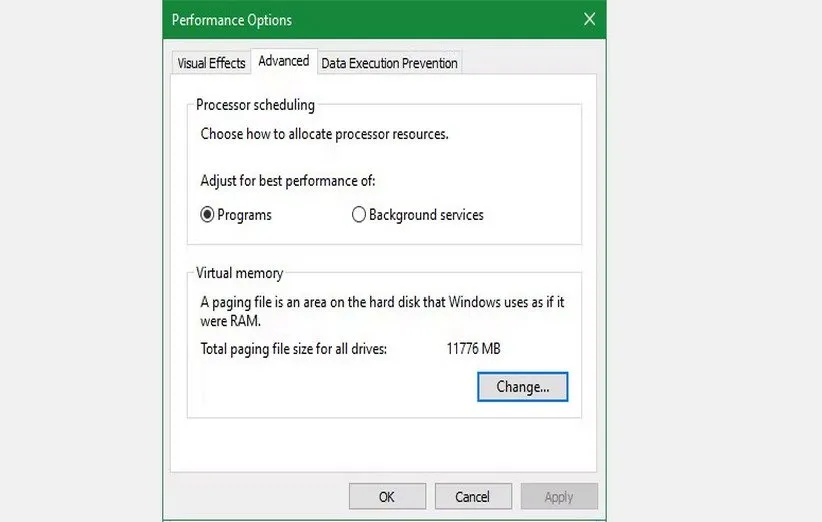The width and height of the screenshot is (822, 522).
Task: Click the Change... virtual memory button
Action: [523, 386]
